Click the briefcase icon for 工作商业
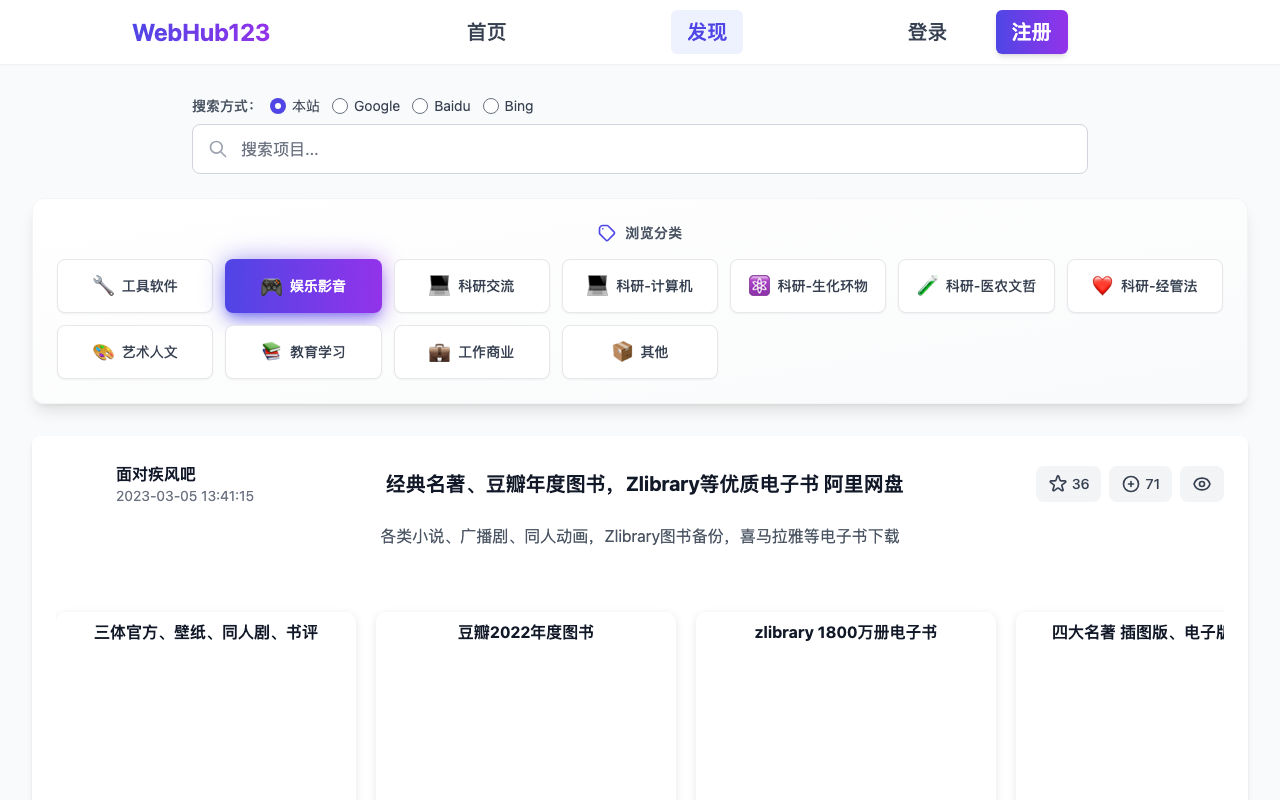 click(439, 352)
